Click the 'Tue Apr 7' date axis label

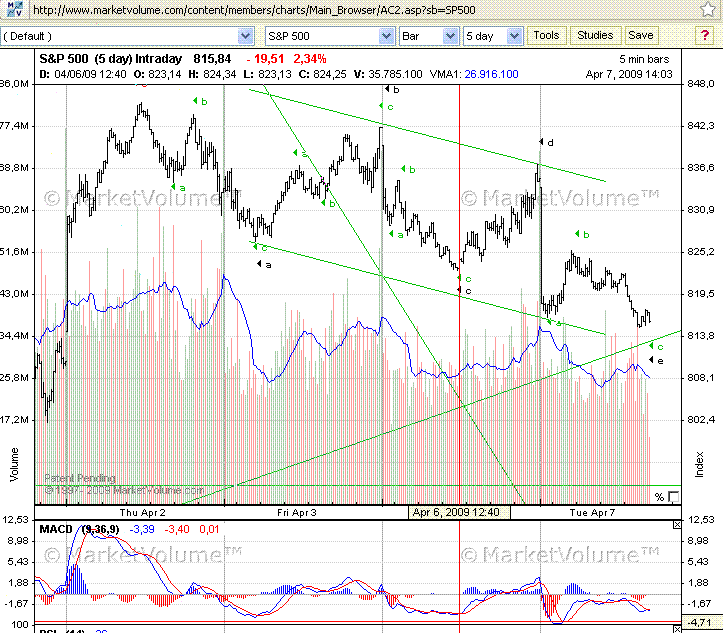tap(593, 513)
